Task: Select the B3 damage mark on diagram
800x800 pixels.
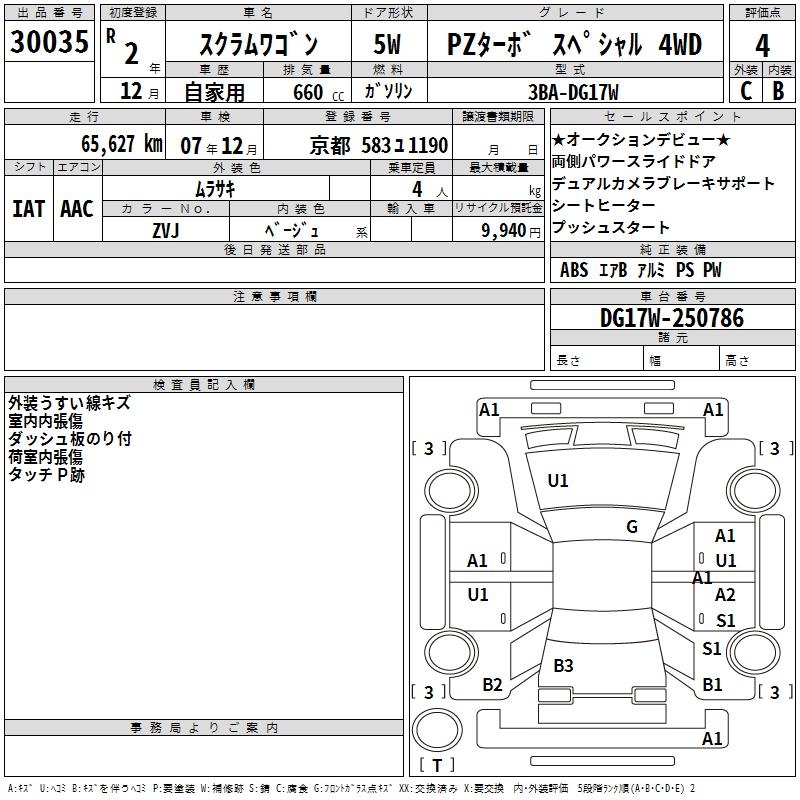Action: tap(563, 665)
